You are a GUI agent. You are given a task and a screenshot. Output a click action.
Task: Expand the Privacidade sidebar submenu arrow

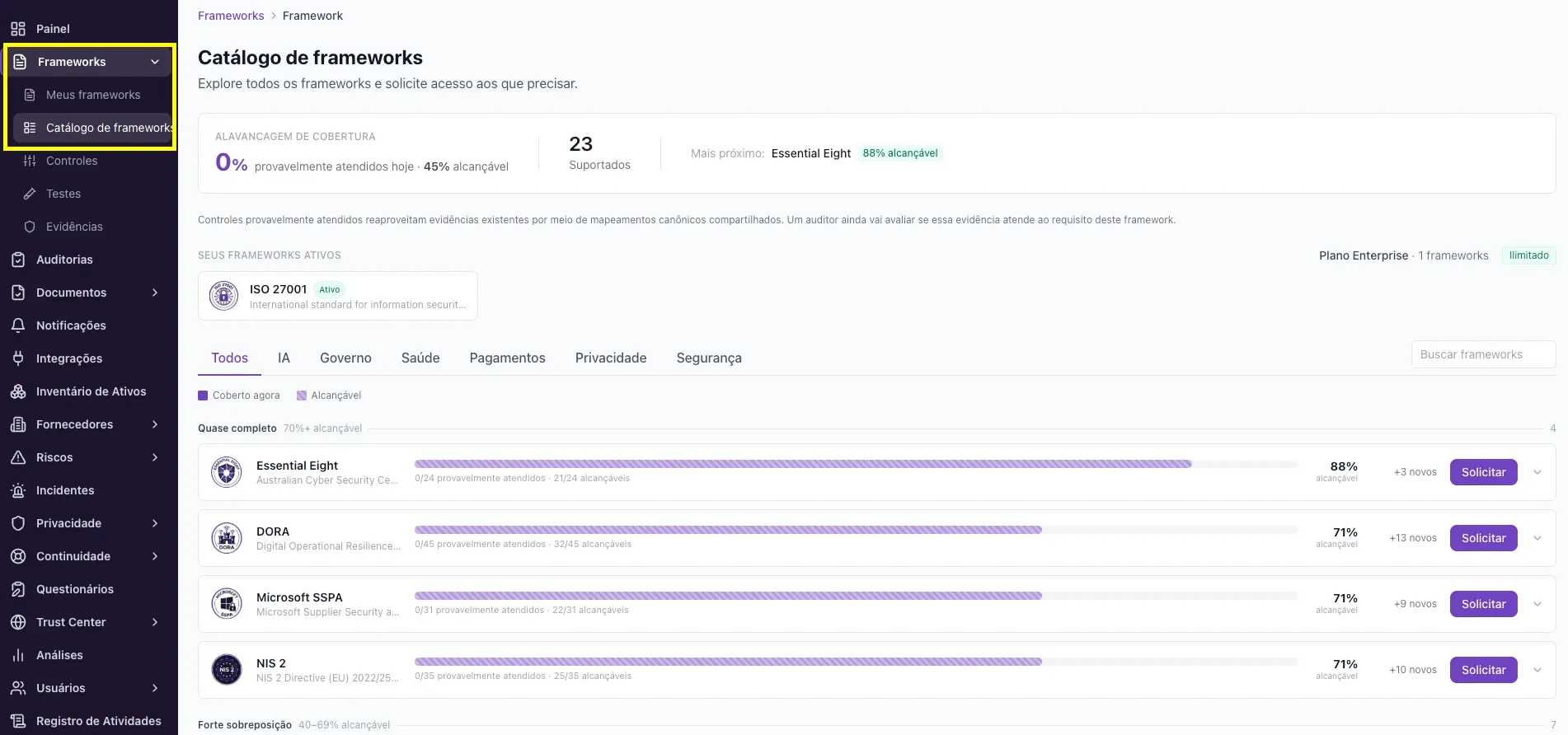[x=155, y=523]
